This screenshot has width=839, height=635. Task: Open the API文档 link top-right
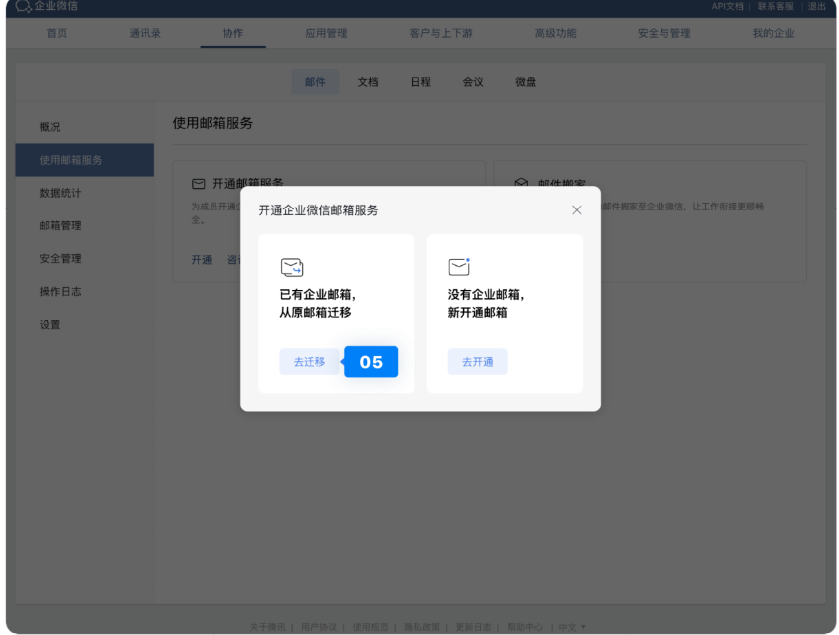(x=725, y=8)
